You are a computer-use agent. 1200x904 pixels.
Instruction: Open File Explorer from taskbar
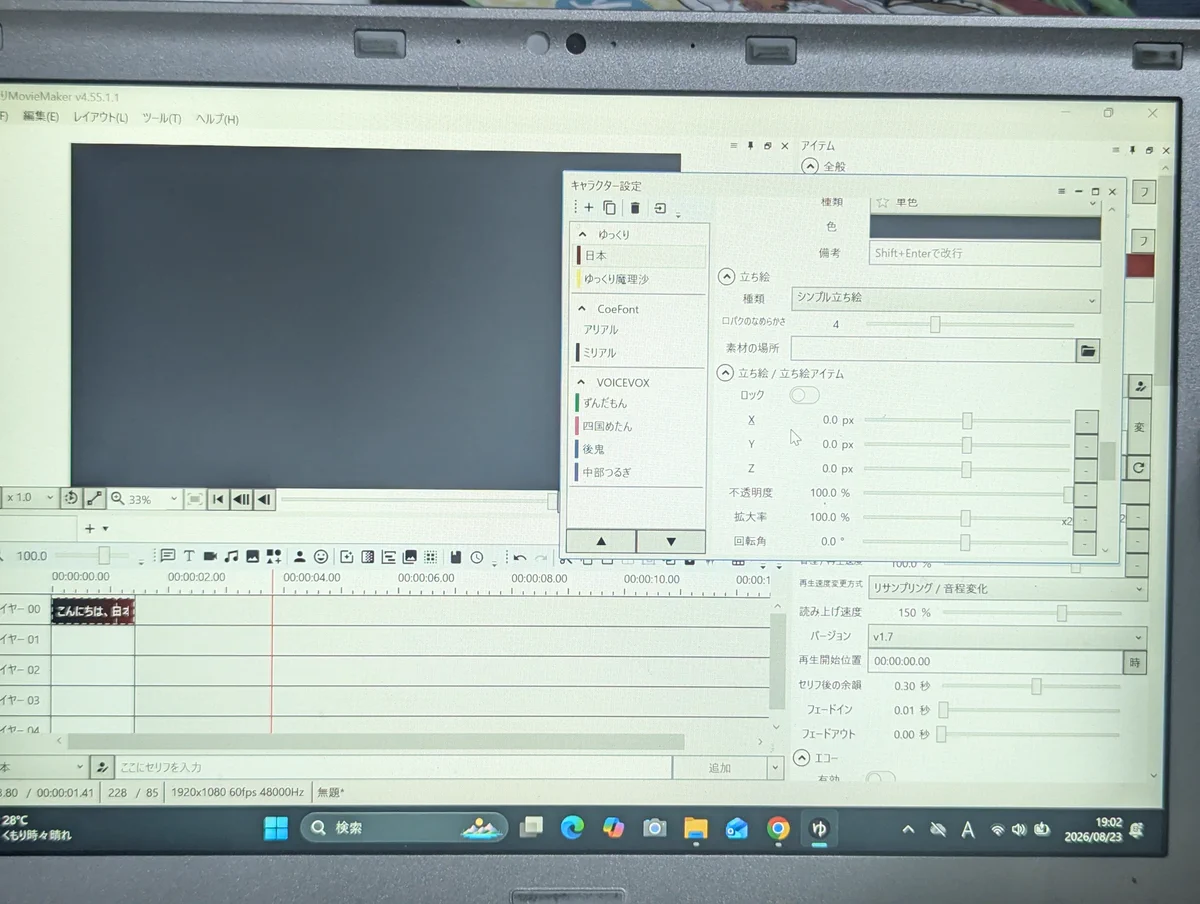pos(695,828)
